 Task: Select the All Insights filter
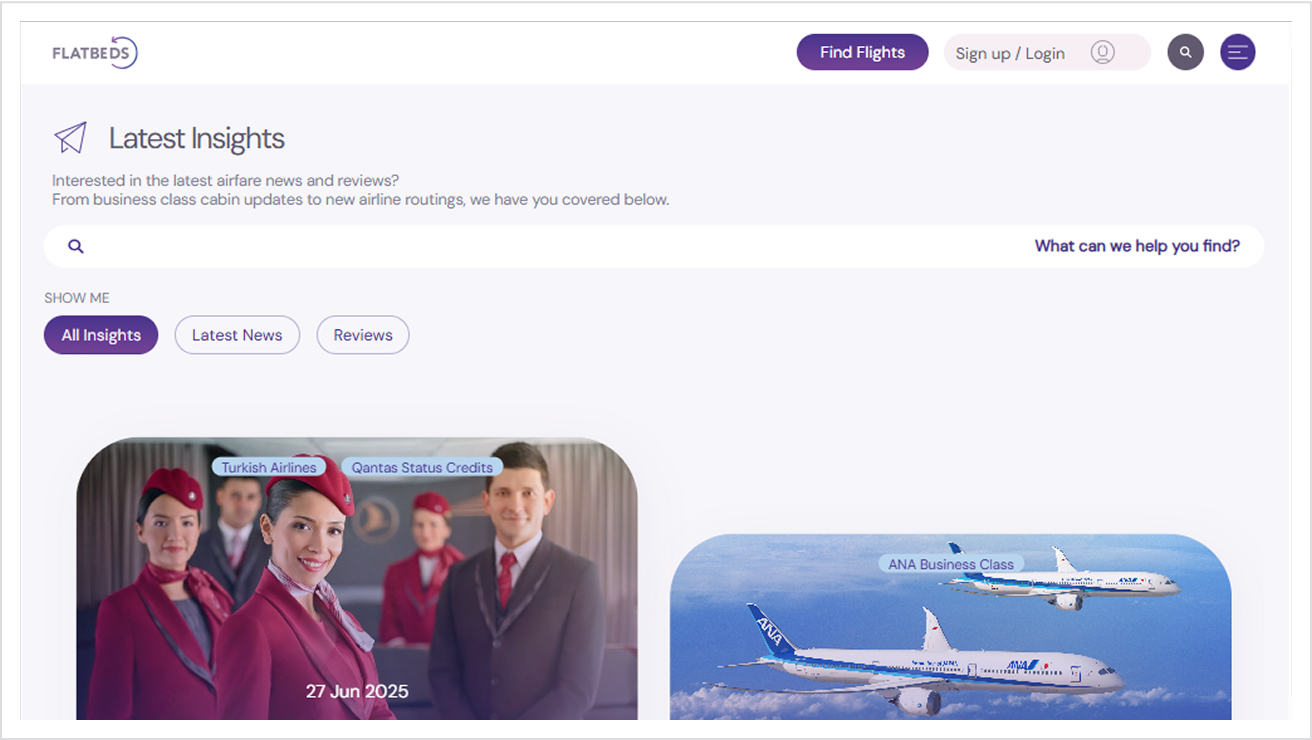pyautogui.click(x=101, y=335)
